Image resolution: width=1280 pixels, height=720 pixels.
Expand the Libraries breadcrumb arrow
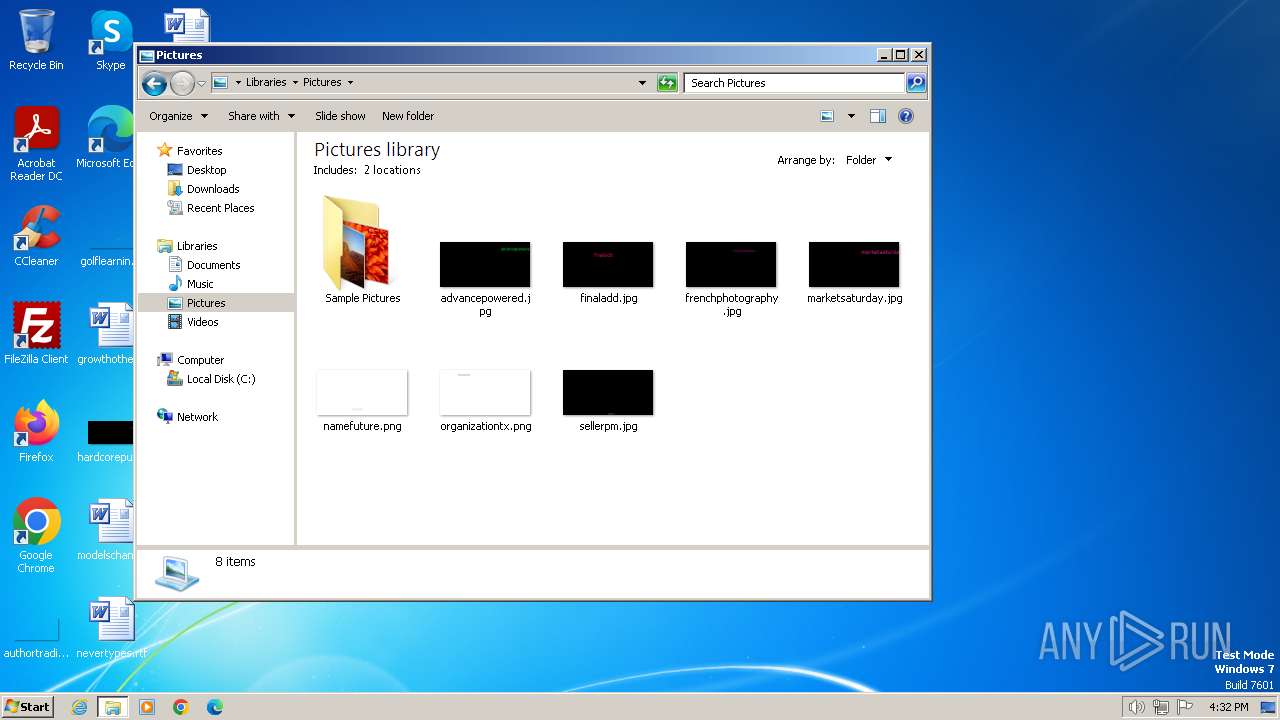coord(295,83)
